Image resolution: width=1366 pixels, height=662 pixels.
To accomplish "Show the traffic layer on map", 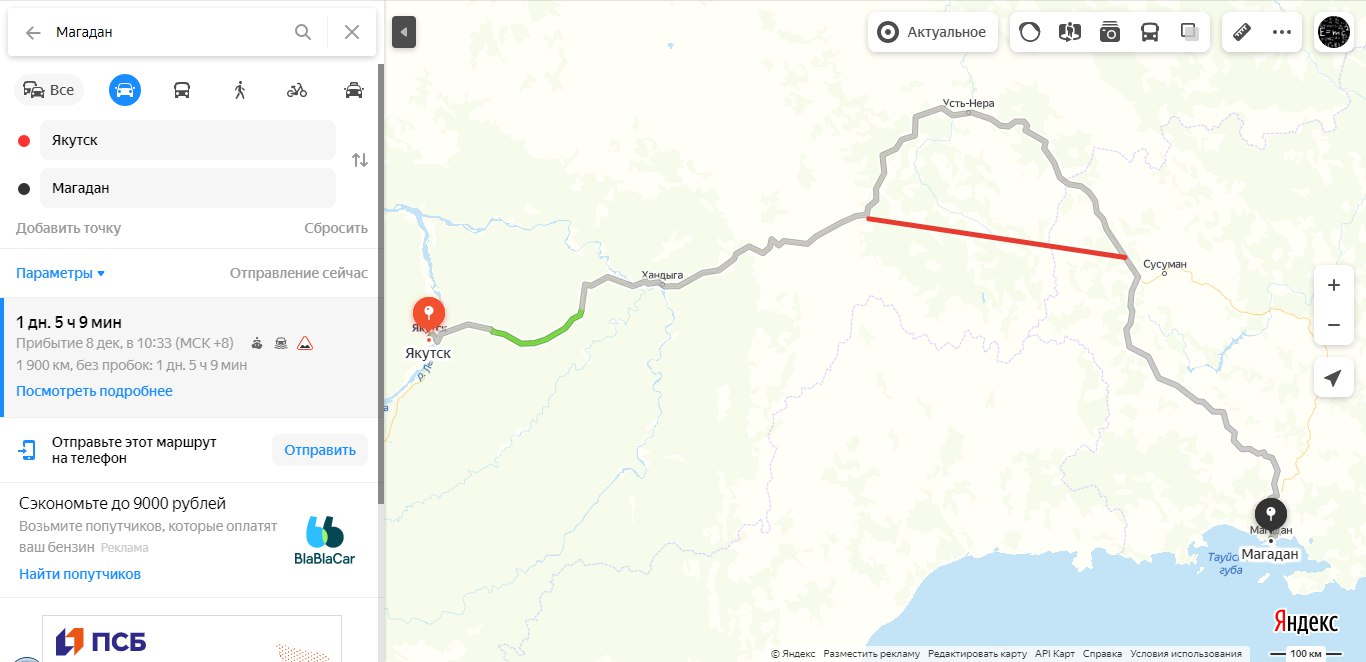I will point(1030,32).
